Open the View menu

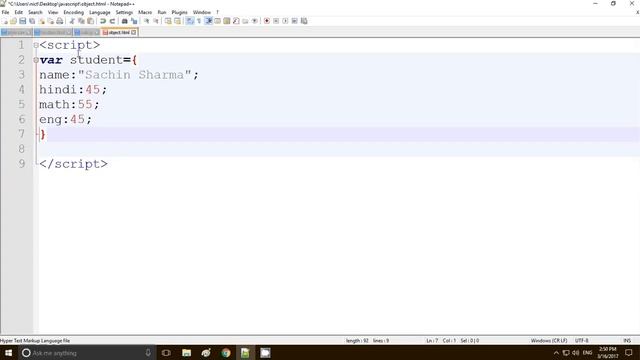(x=53, y=12)
